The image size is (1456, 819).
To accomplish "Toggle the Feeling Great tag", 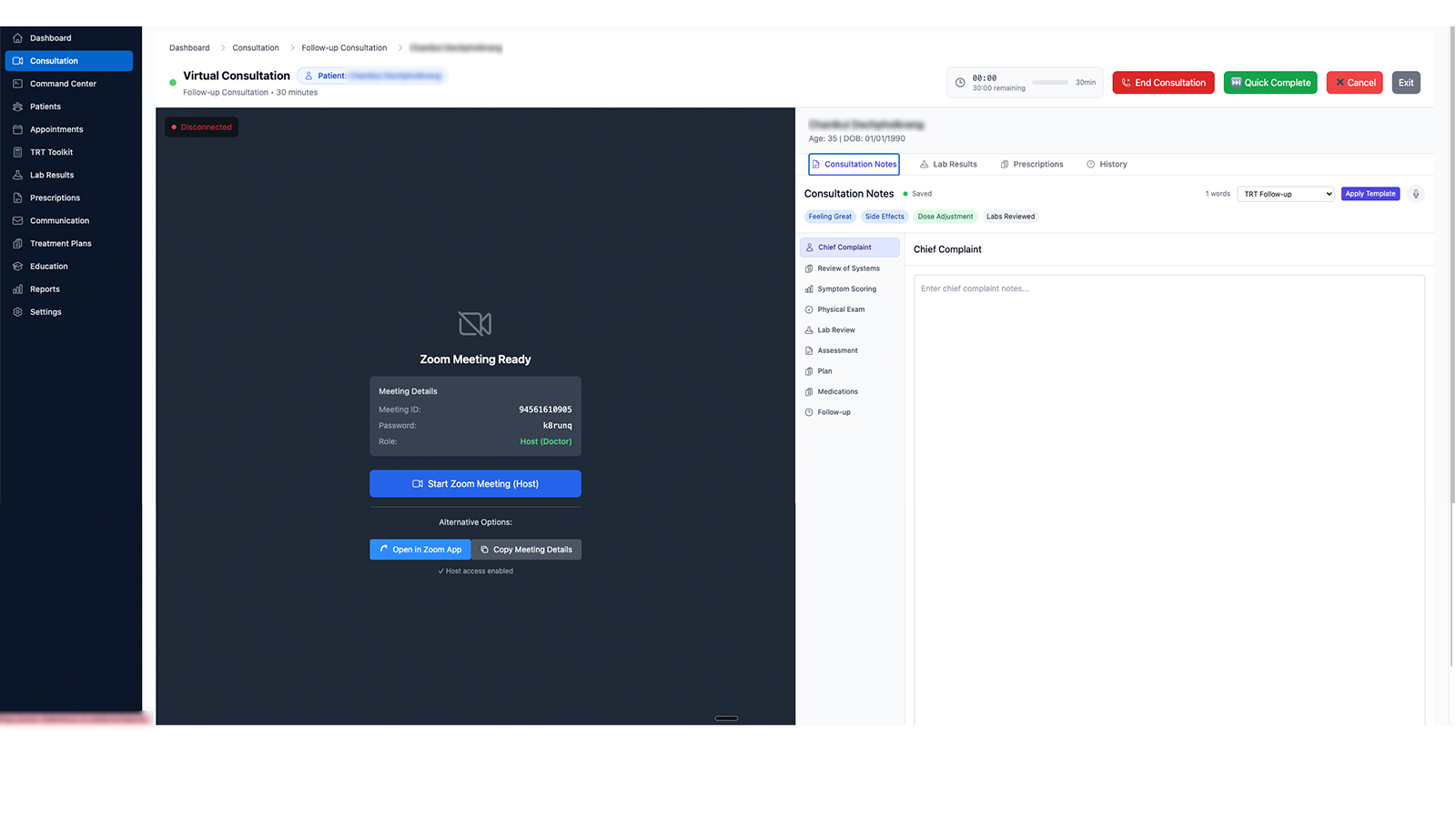I will [x=829, y=217].
